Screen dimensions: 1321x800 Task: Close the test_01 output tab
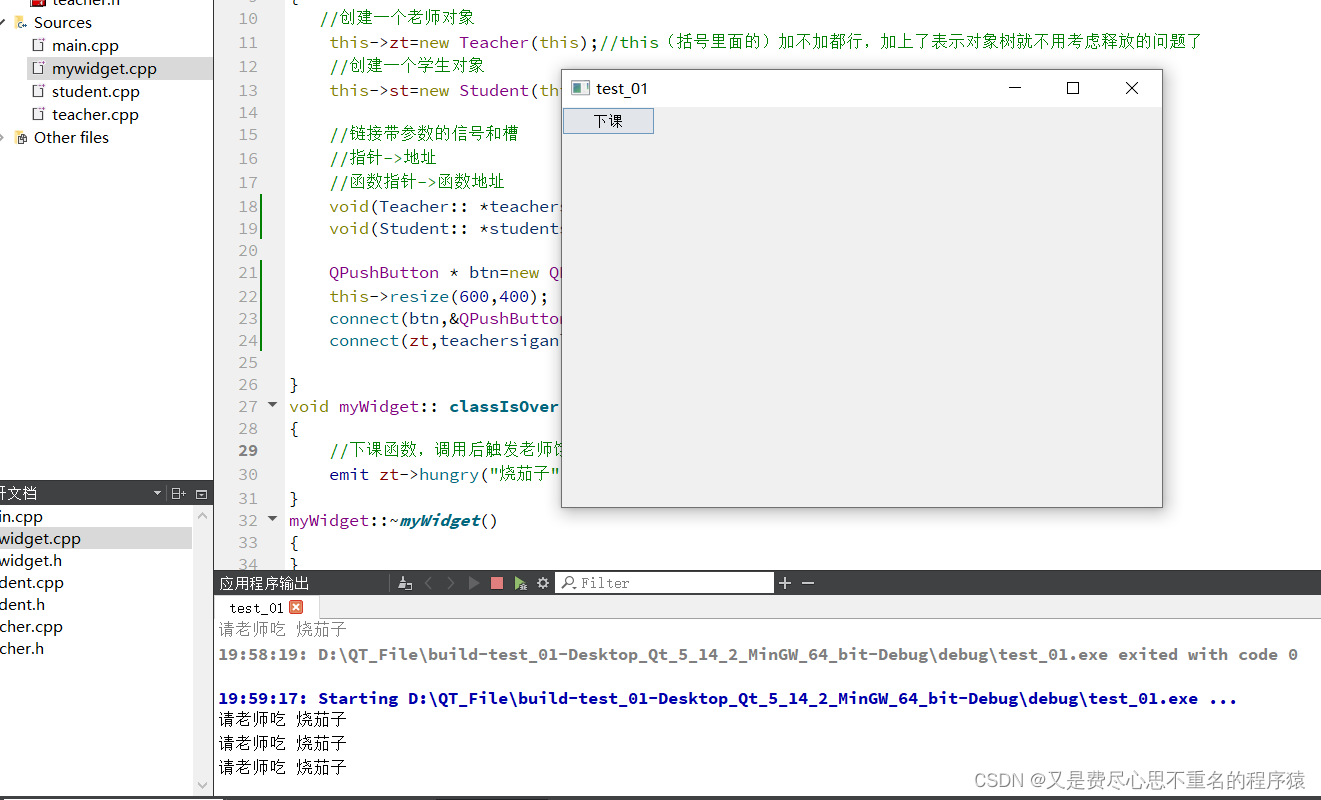[296, 607]
